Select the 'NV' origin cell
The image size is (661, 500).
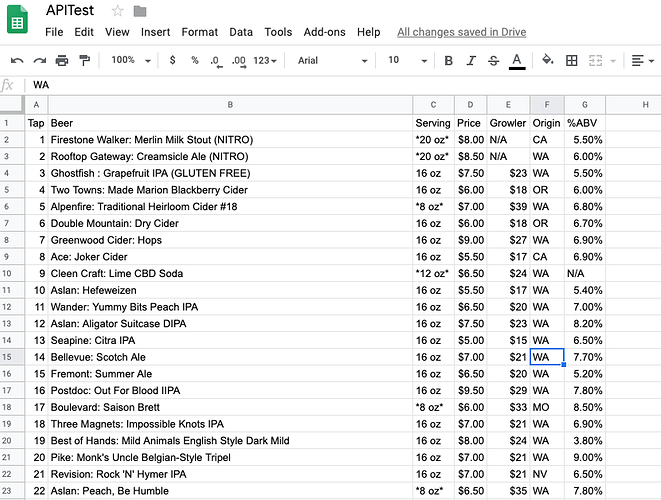547,474
